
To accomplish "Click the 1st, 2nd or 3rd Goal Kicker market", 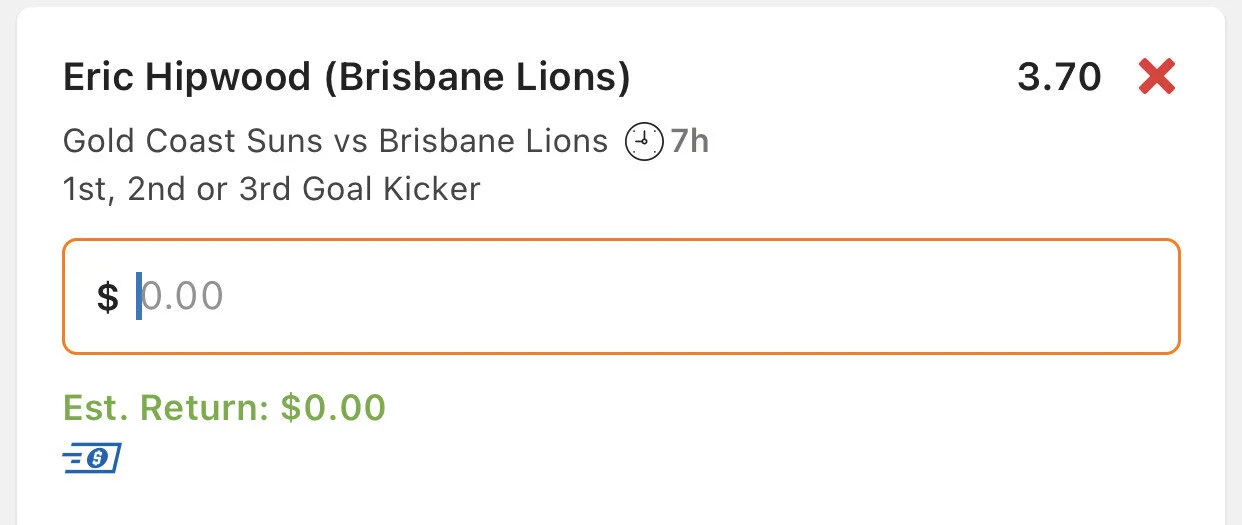I will 271,189.
